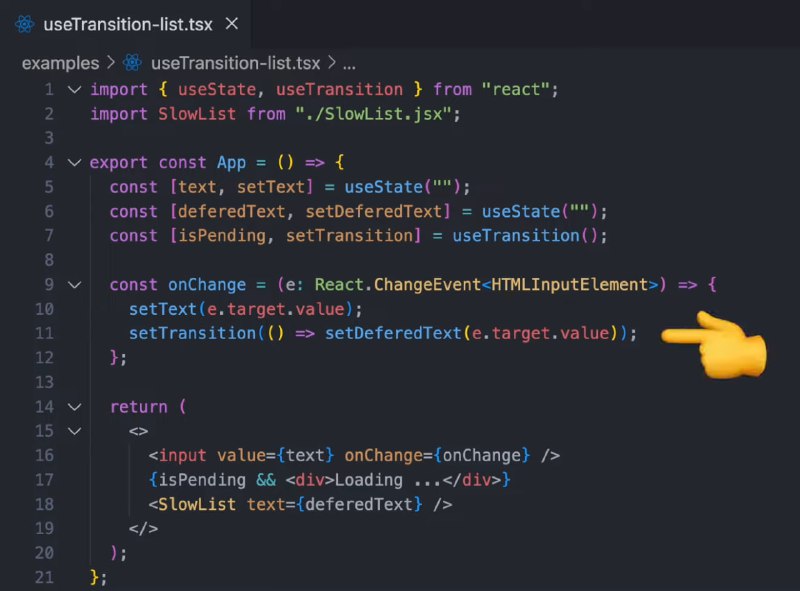
Task: Click the closing fragment tag on line 19
Action: (143, 528)
